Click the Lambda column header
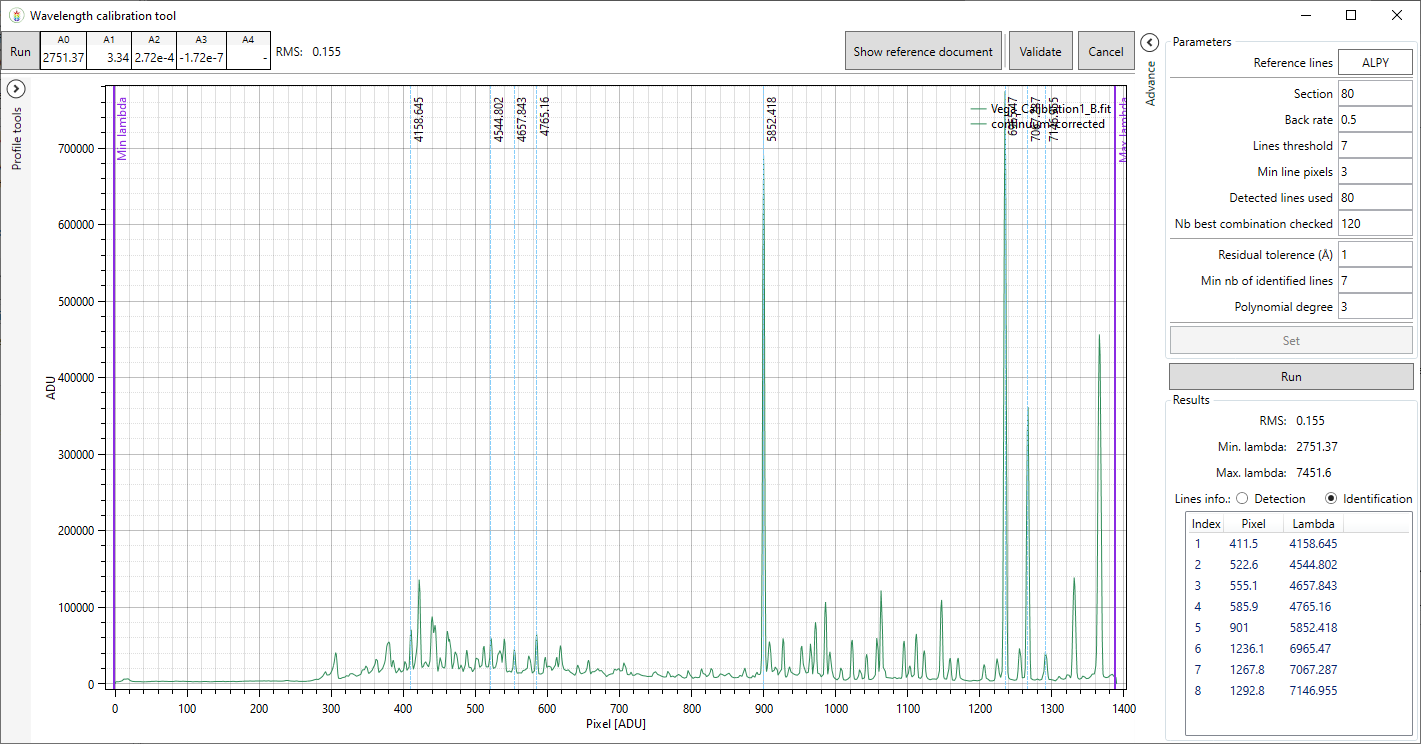The width and height of the screenshot is (1421, 744). tap(1312, 524)
